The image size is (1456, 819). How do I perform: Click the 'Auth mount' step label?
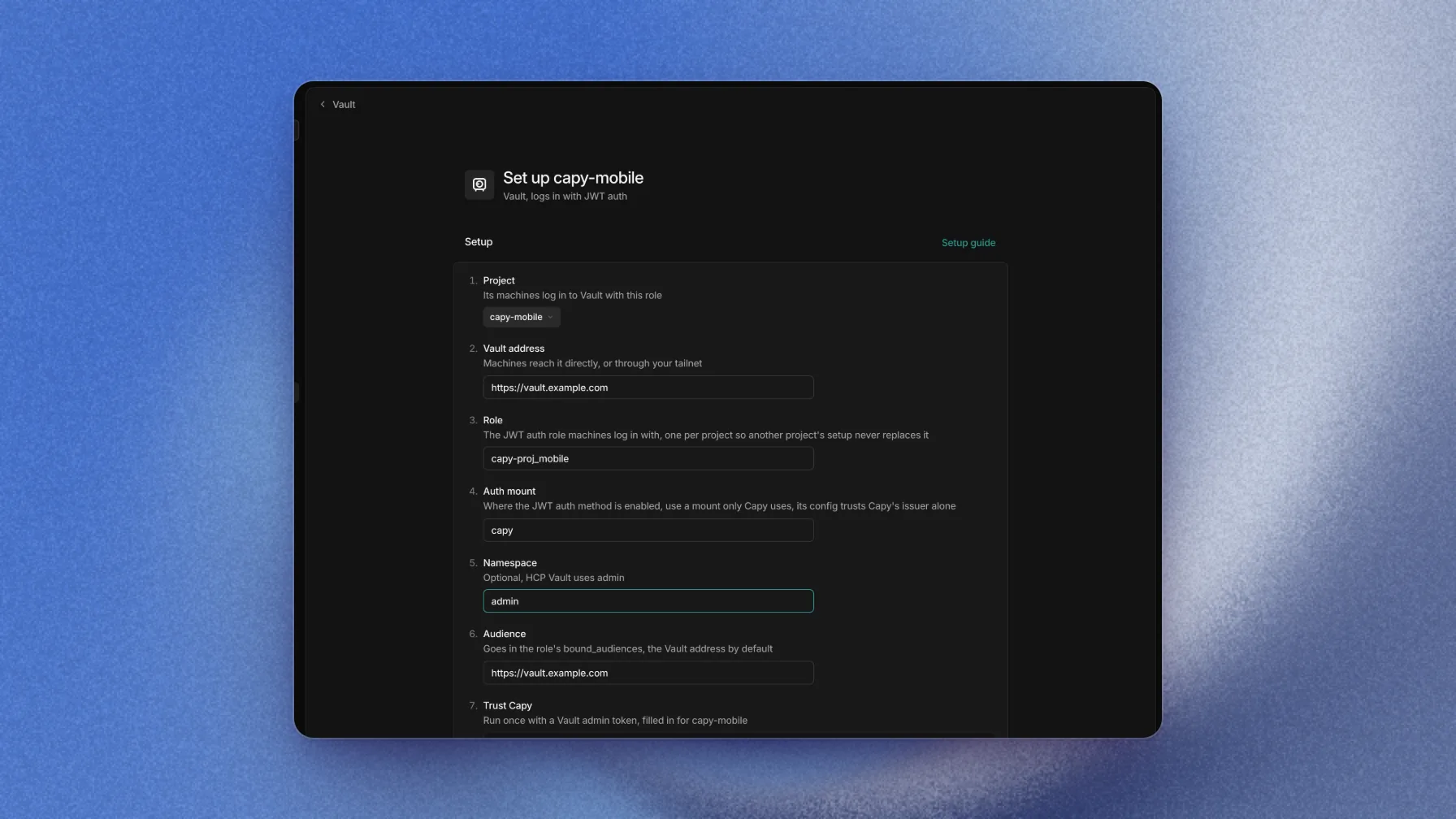(509, 492)
